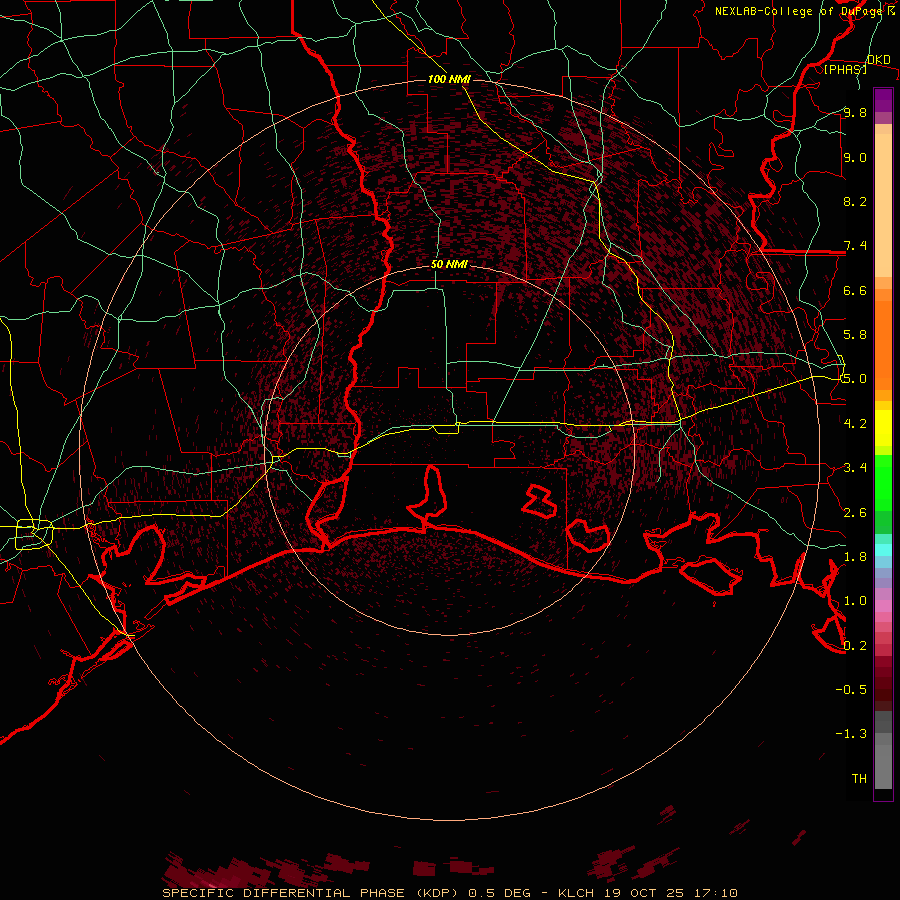The image size is (900, 900).
Task: Pick the bright green band beside 3.4
Action: pos(883,482)
